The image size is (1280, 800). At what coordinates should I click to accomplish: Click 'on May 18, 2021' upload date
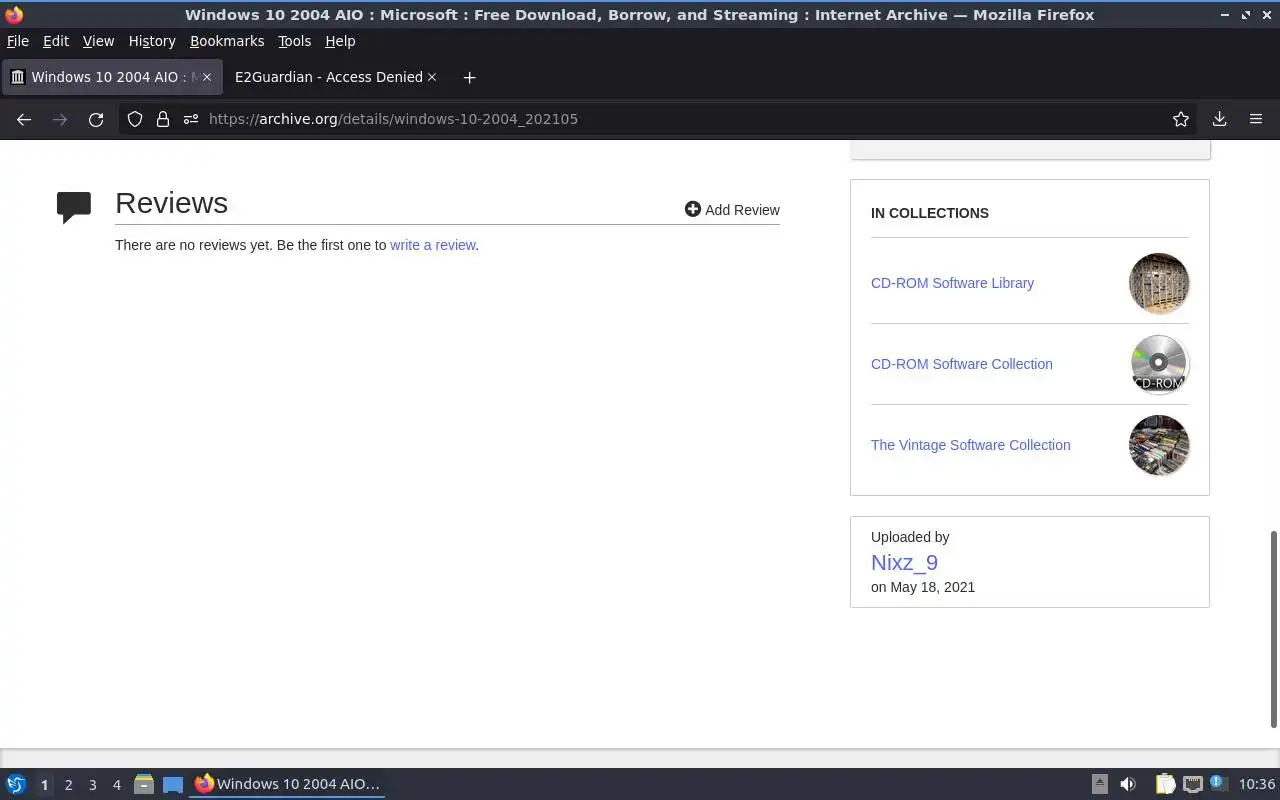(922, 587)
